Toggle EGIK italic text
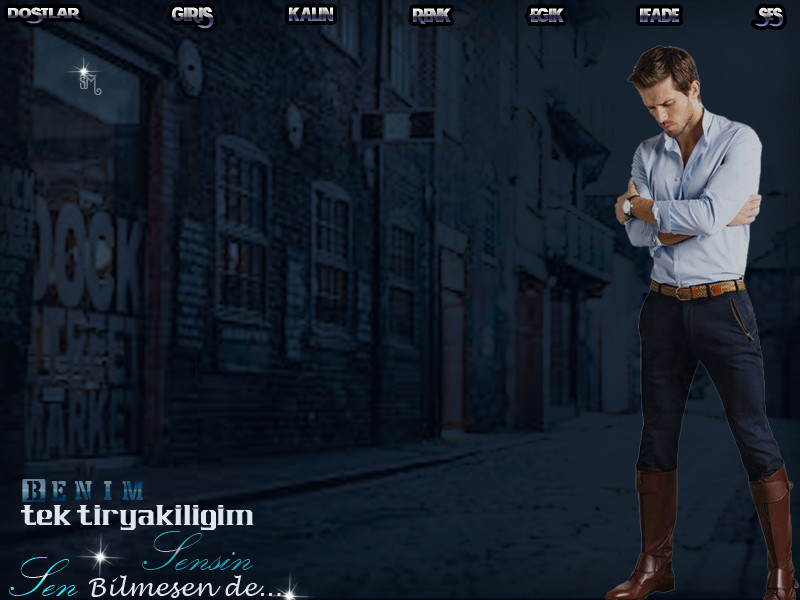The width and height of the screenshot is (800, 600). 546,15
